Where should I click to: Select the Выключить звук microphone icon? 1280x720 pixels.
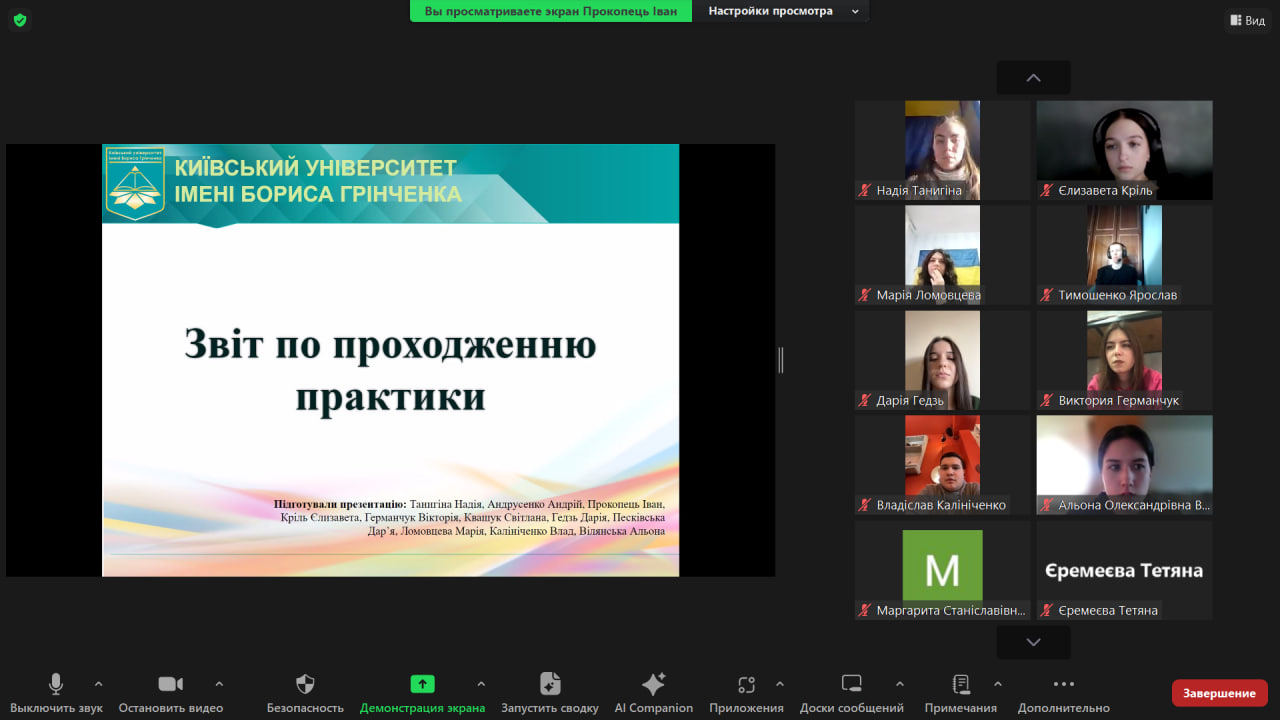[55, 684]
